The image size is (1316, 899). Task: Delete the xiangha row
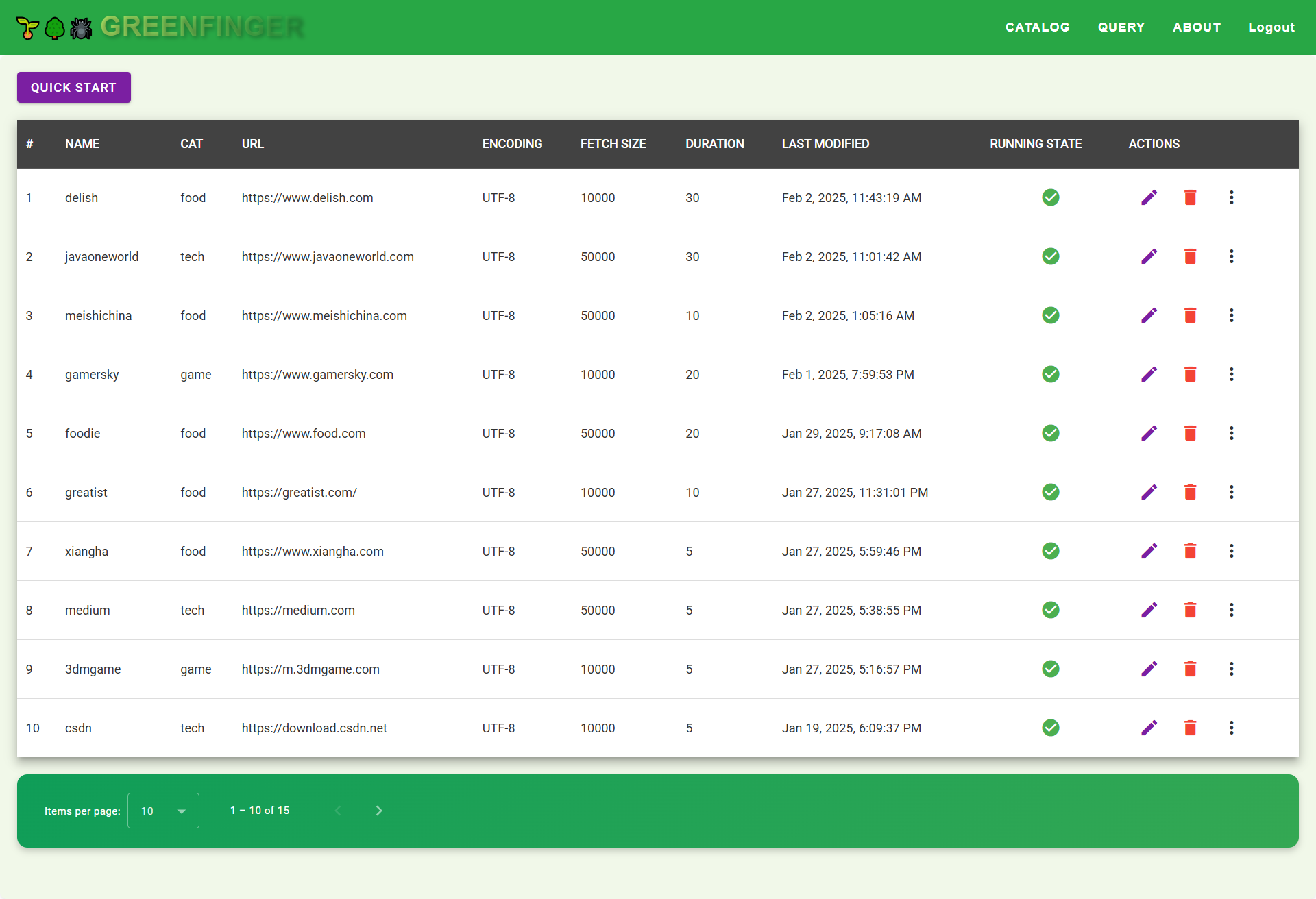click(x=1191, y=551)
